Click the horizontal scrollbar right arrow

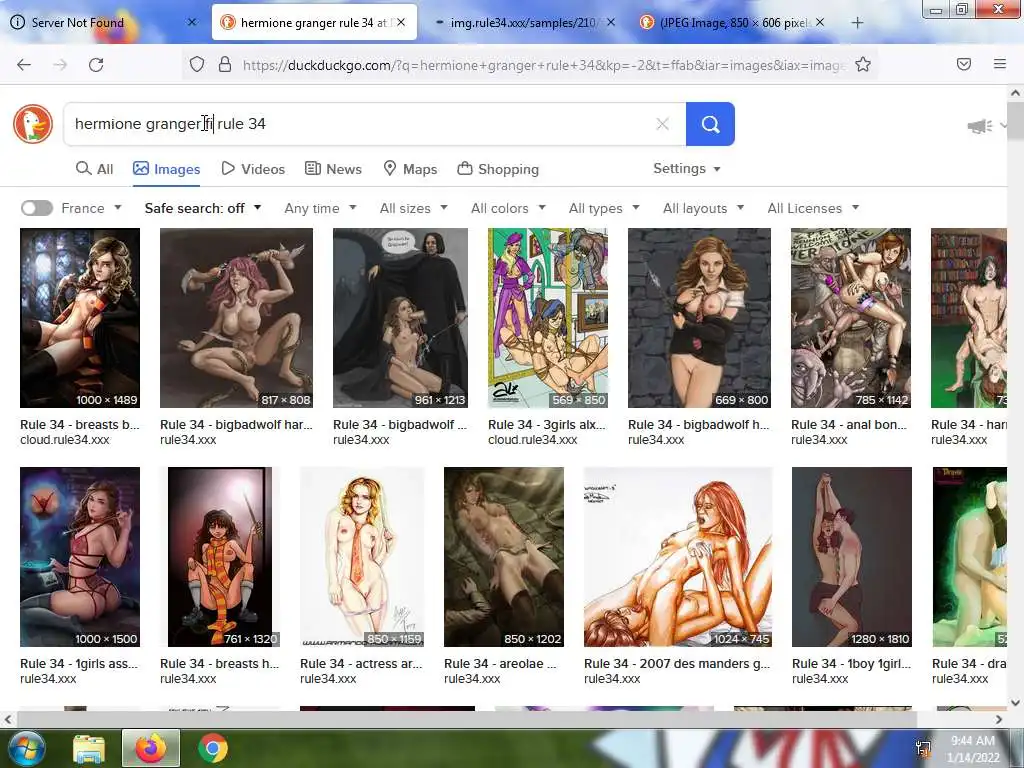(999, 719)
